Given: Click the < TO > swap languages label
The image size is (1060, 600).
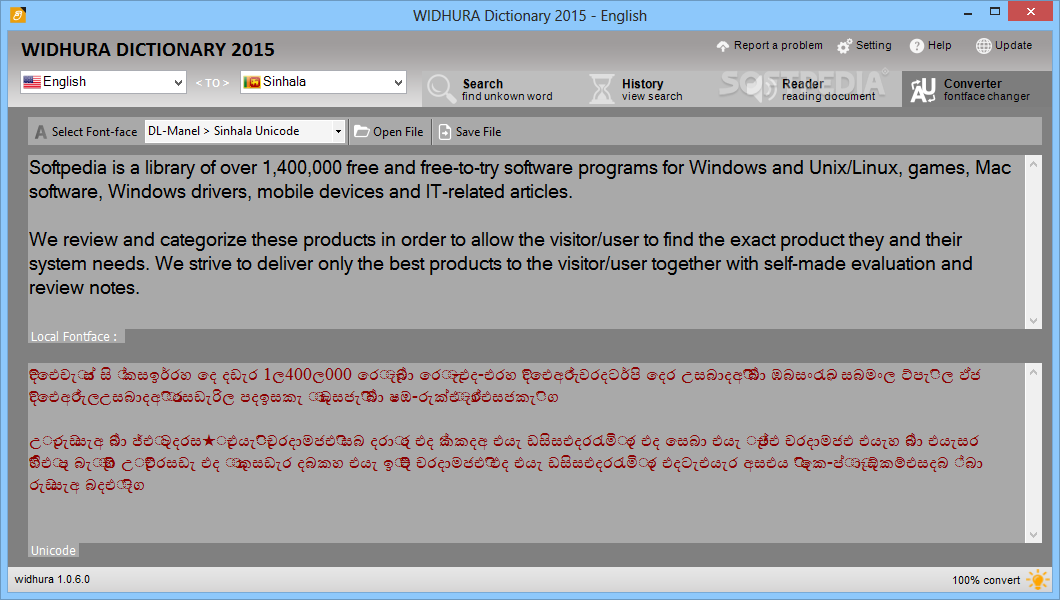Looking at the screenshot, I should coord(212,82).
